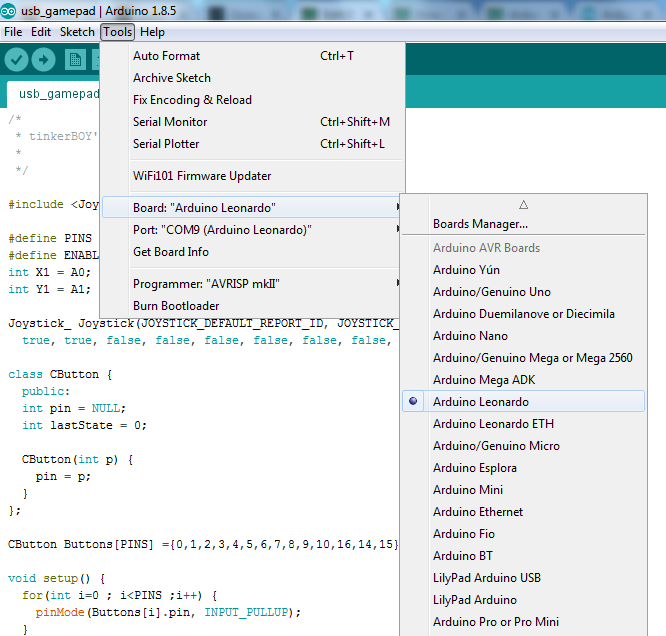
Task: Expand the Programmer: "AVRISP mkII" submenu
Action: pyautogui.click(x=253, y=283)
